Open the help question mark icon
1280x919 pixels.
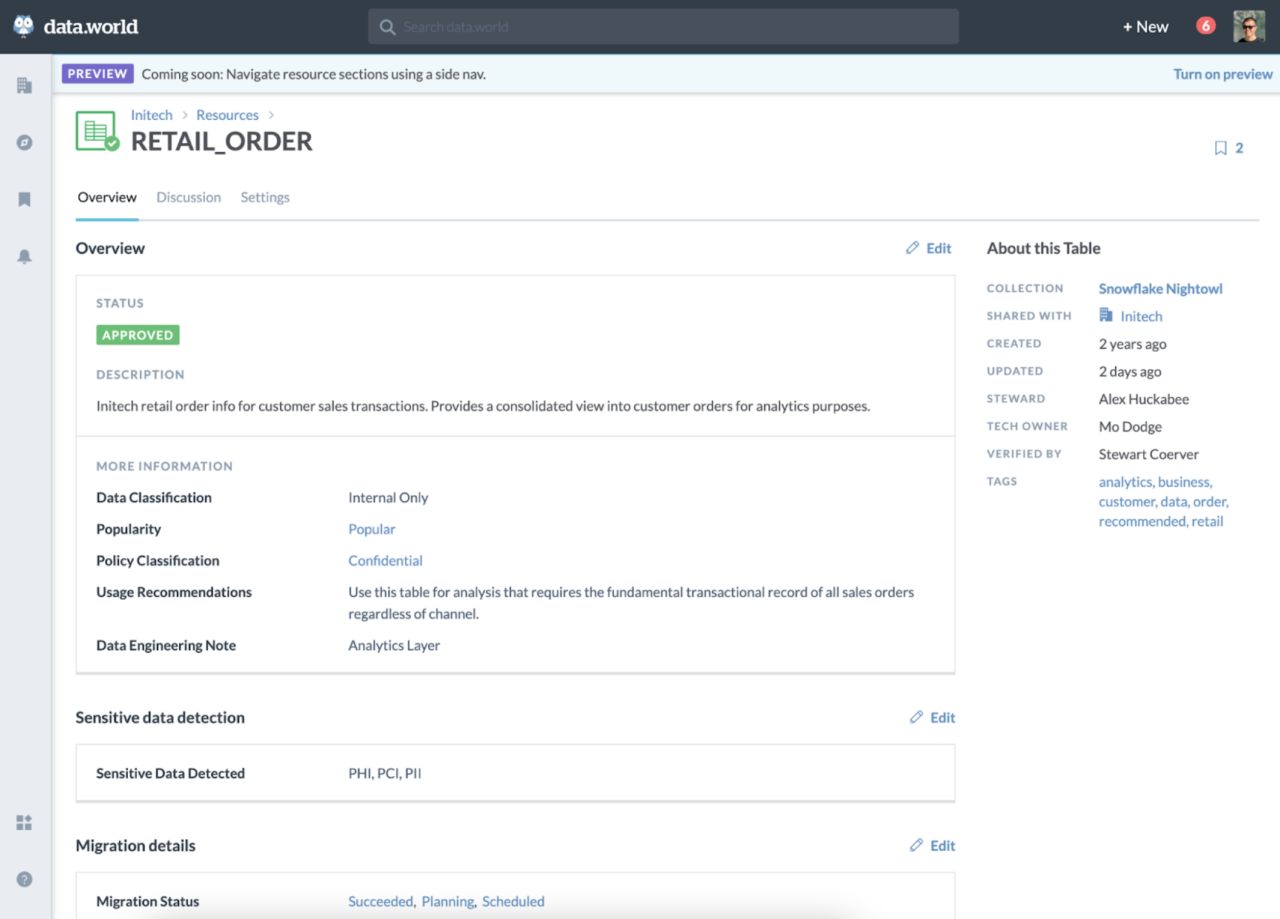[25, 880]
